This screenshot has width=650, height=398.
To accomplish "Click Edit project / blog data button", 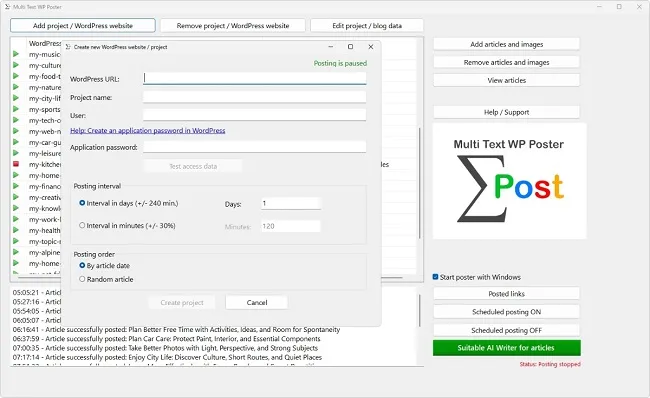I will tap(367, 25).
